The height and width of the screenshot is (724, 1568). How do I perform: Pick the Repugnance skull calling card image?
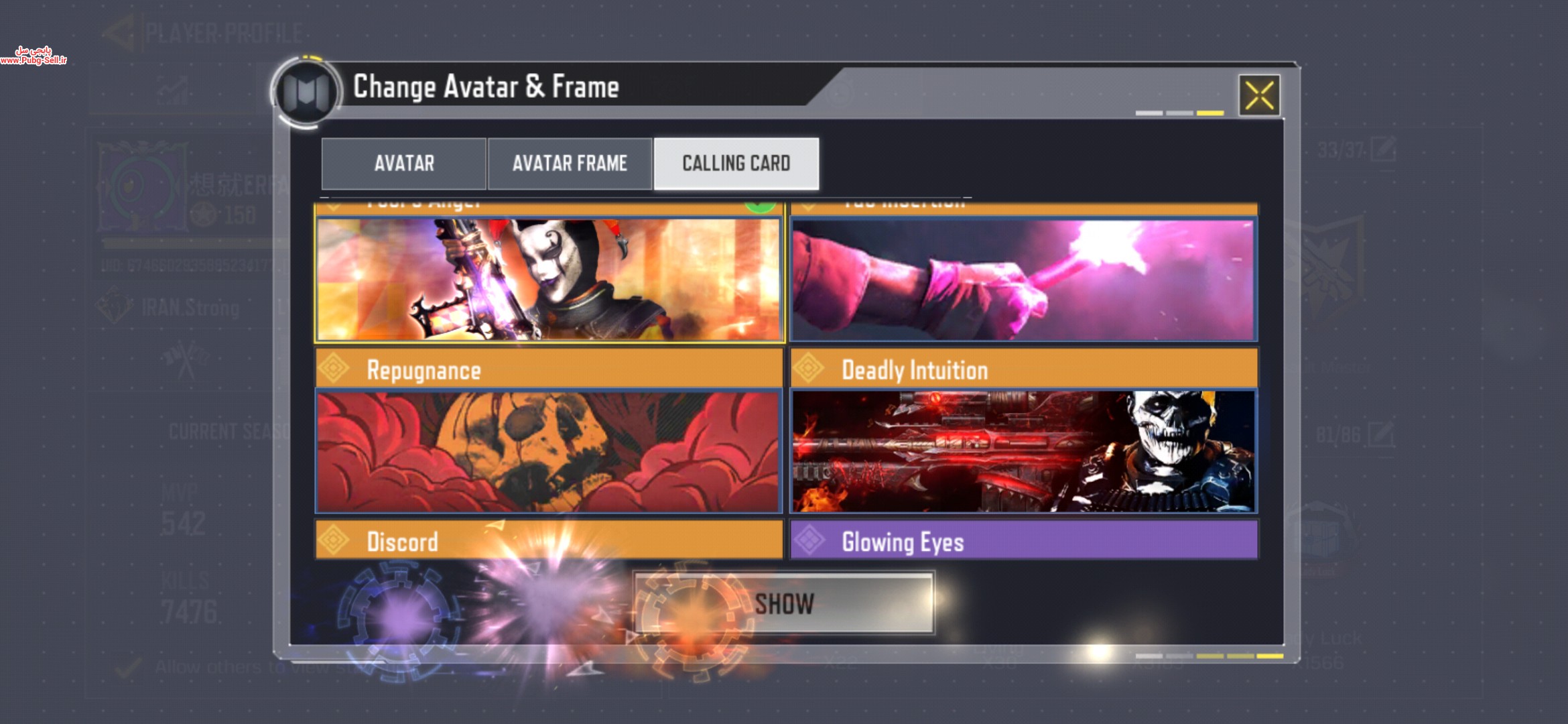click(549, 452)
